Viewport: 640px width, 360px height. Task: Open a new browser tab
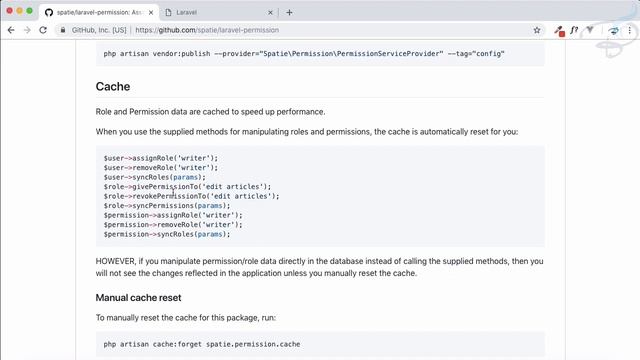pyautogui.click(x=289, y=13)
